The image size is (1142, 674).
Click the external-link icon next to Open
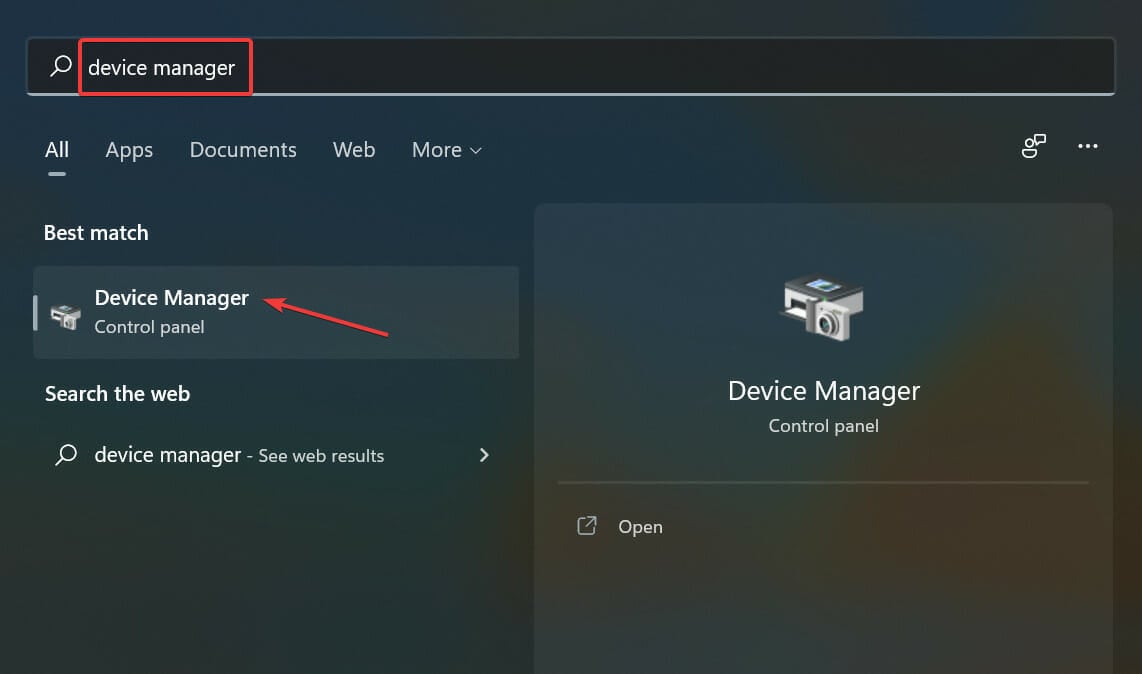point(587,525)
